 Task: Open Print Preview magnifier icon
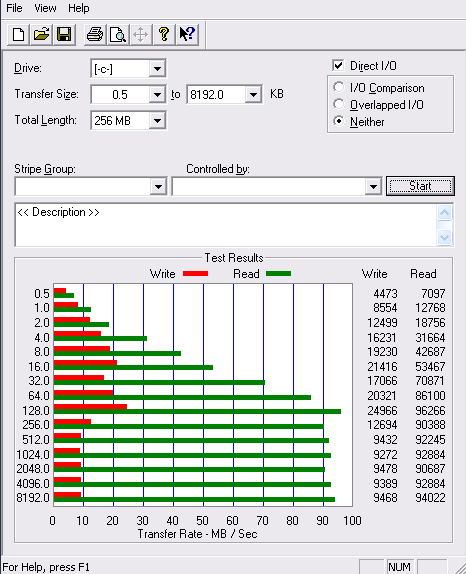118,35
